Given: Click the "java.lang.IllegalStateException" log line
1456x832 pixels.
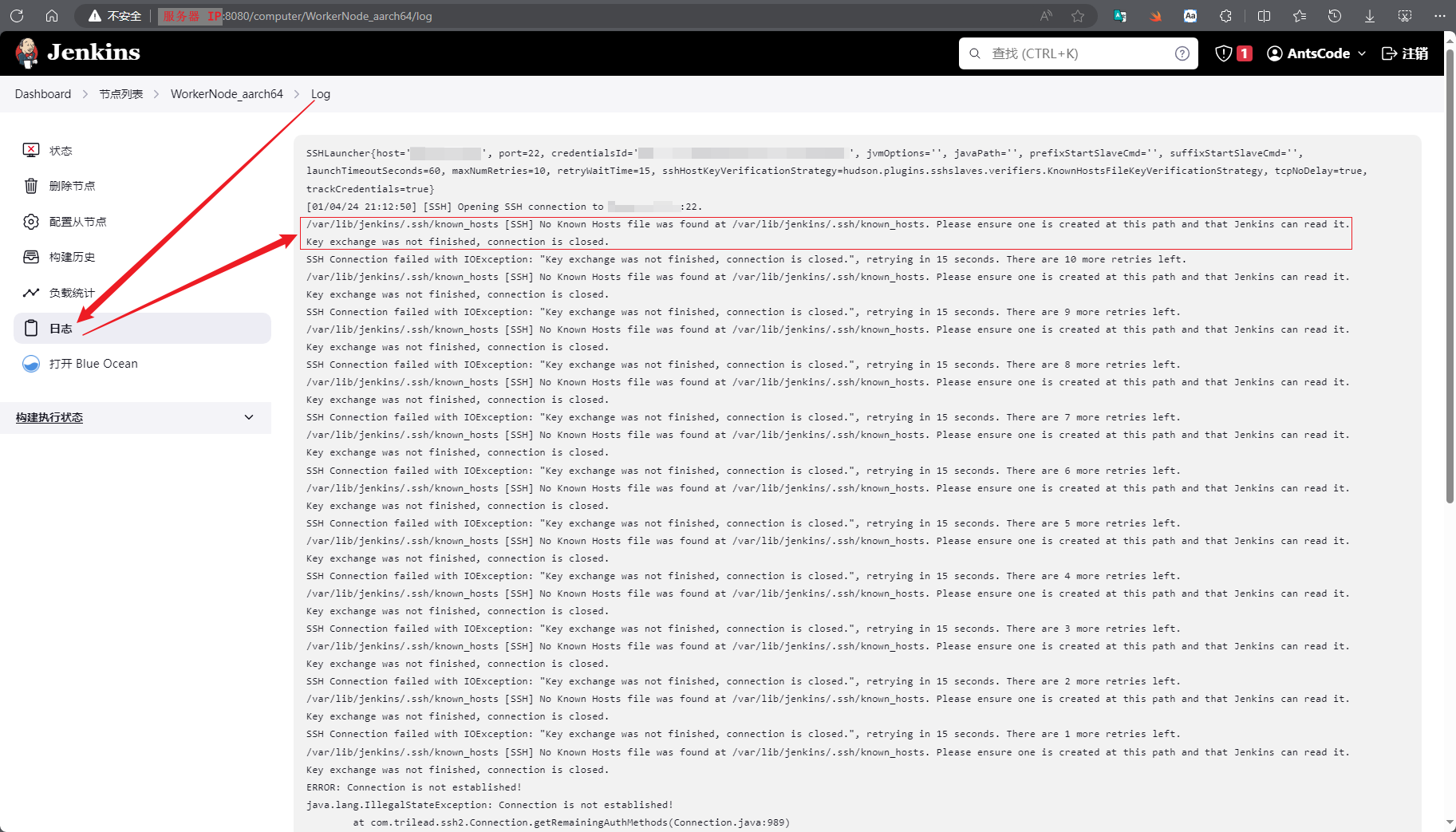Looking at the screenshot, I should point(490,805).
